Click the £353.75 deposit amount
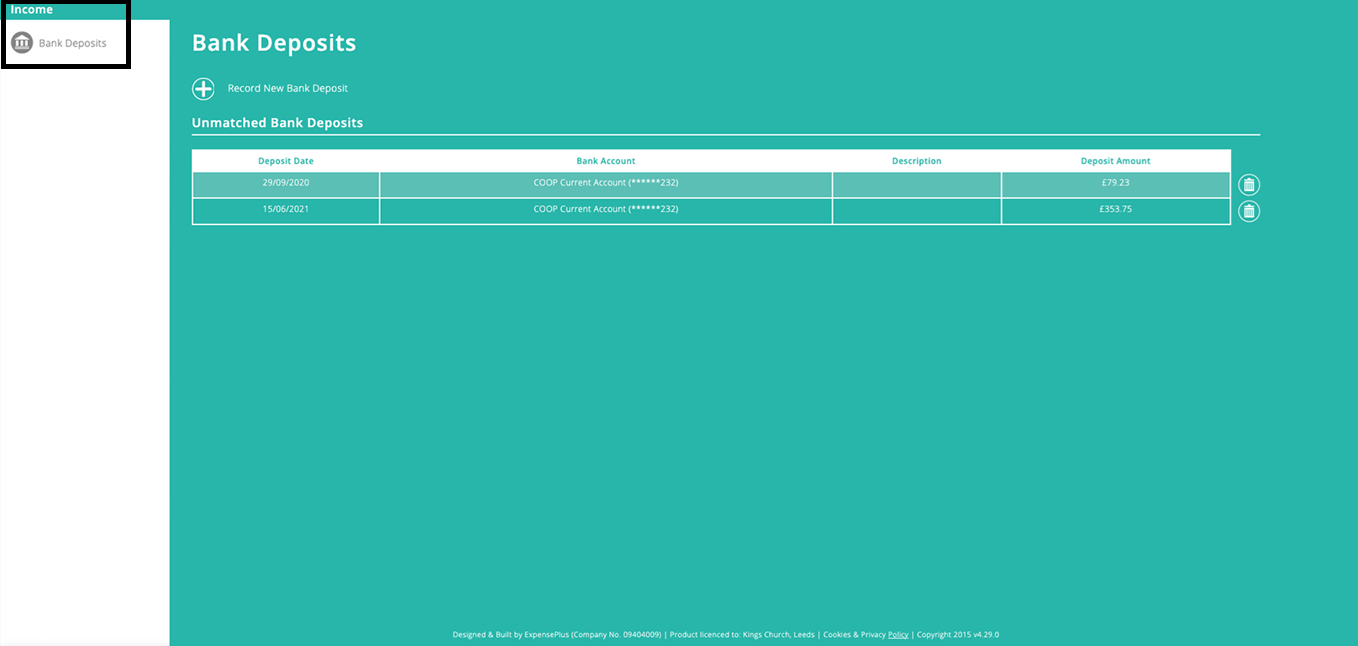Image resolution: width=1358 pixels, height=646 pixels. coord(1116,210)
